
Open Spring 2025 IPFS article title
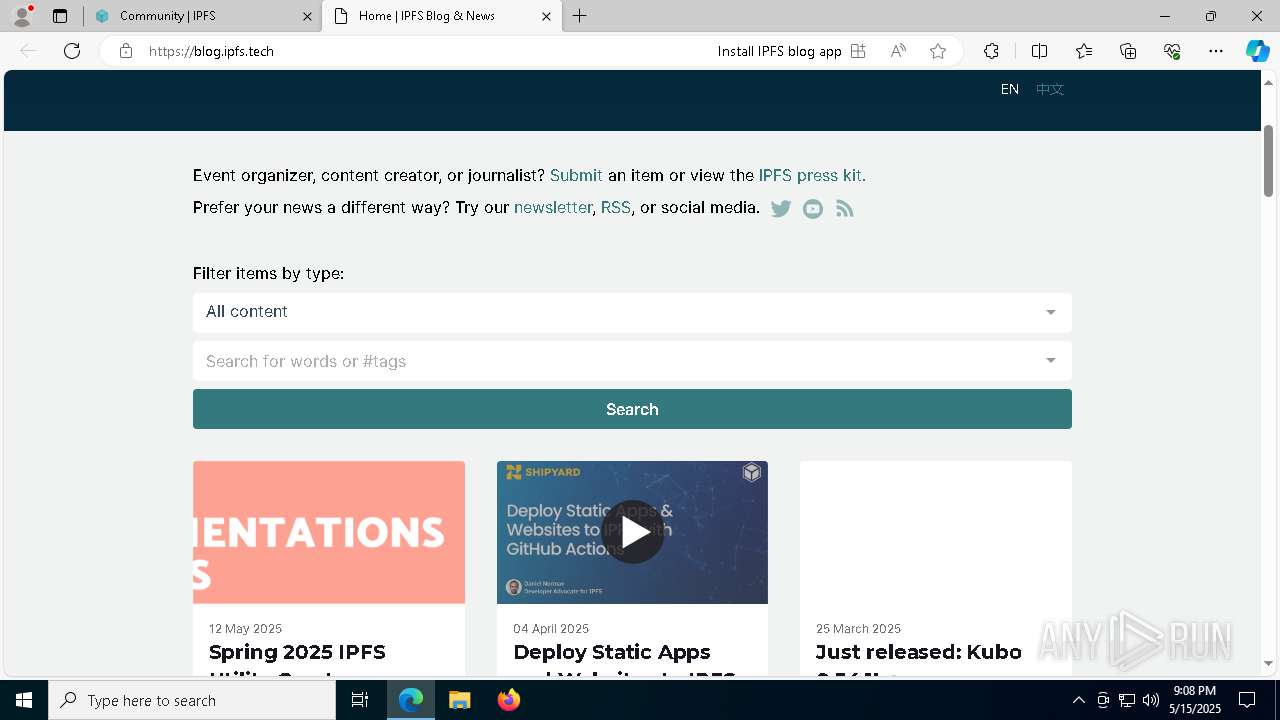pyautogui.click(x=297, y=660)
